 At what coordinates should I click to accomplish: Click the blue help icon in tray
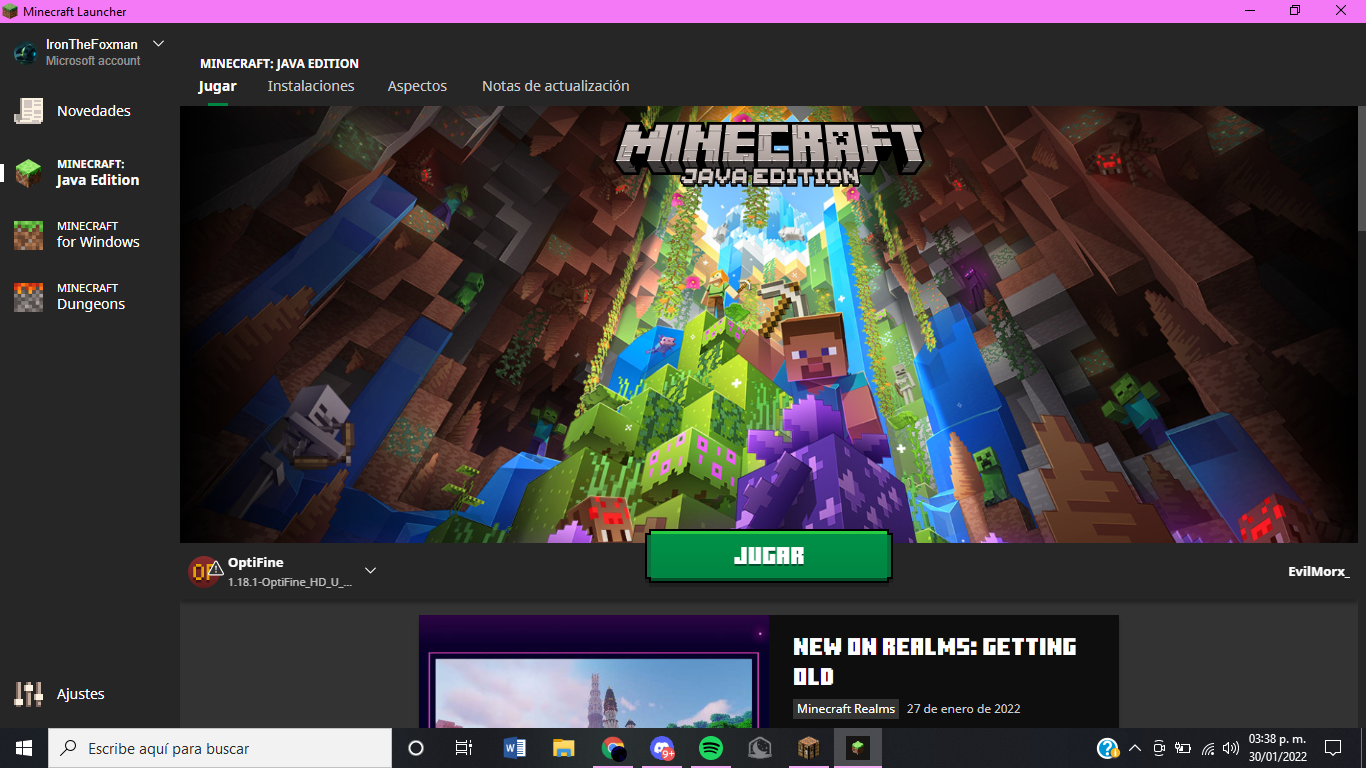(x=1108, y=748)
